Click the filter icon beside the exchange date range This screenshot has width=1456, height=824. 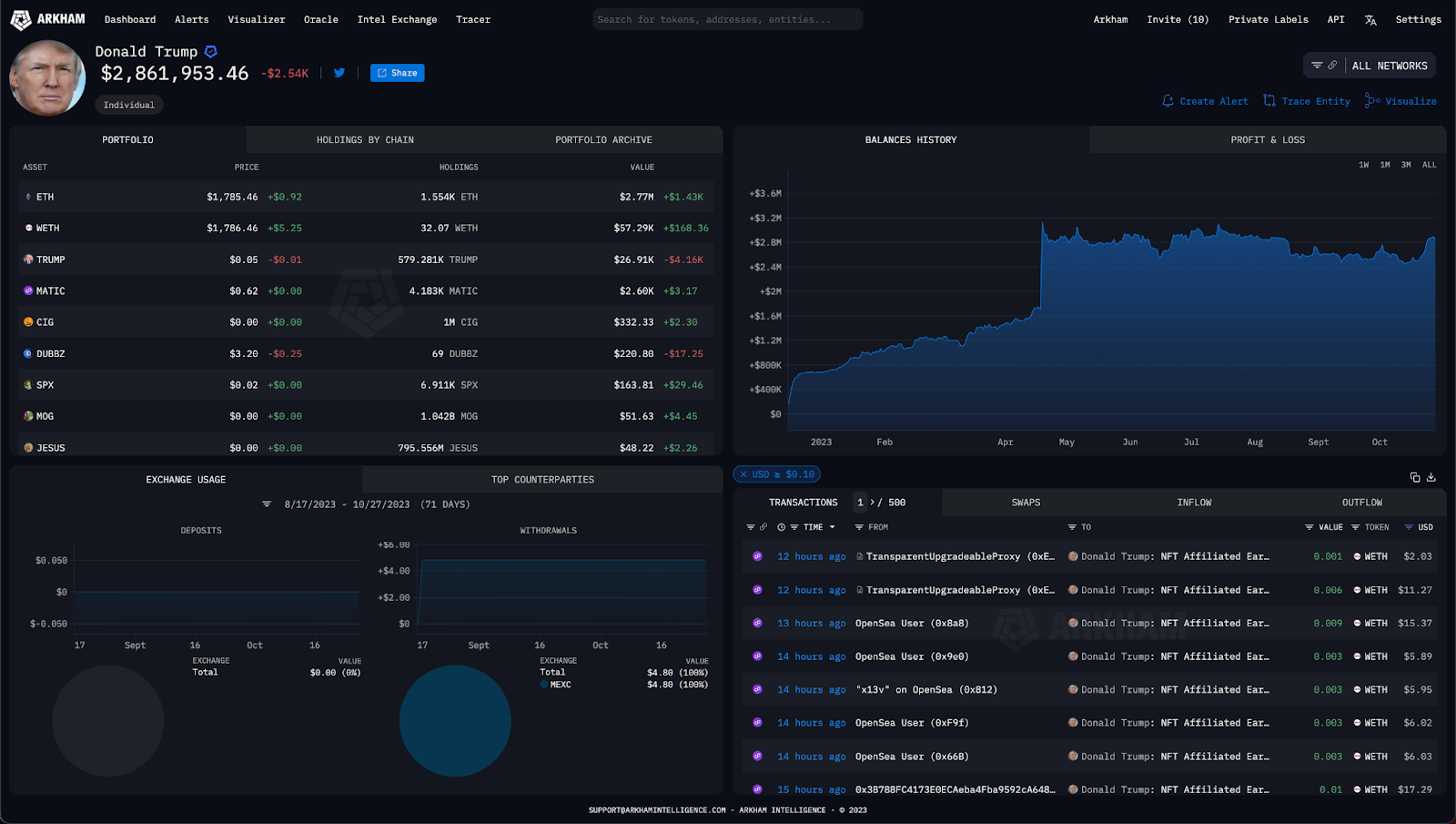pos(267,504)
